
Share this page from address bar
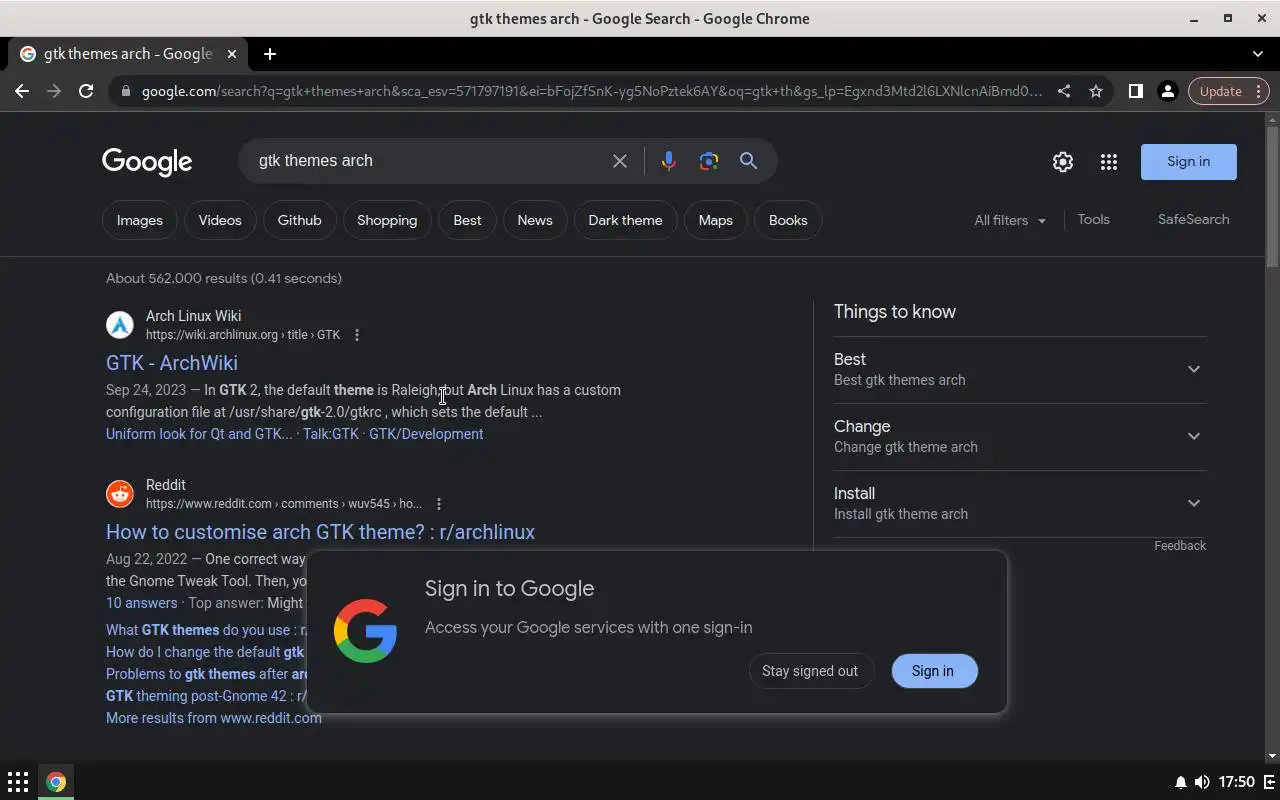click(1064, 91)
